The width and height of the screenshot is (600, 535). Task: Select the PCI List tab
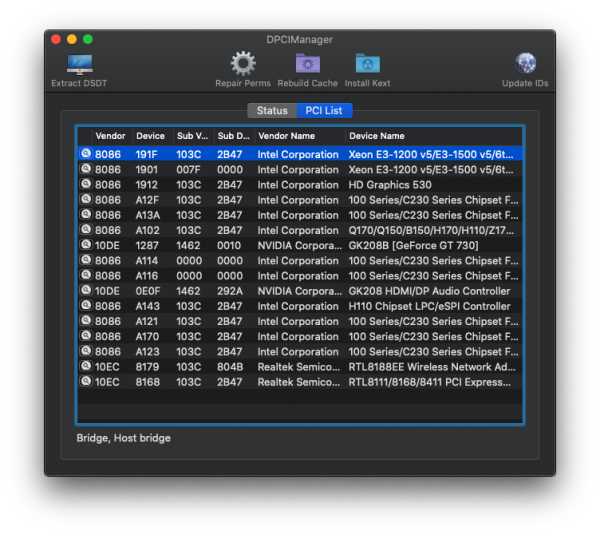[324, 111]
